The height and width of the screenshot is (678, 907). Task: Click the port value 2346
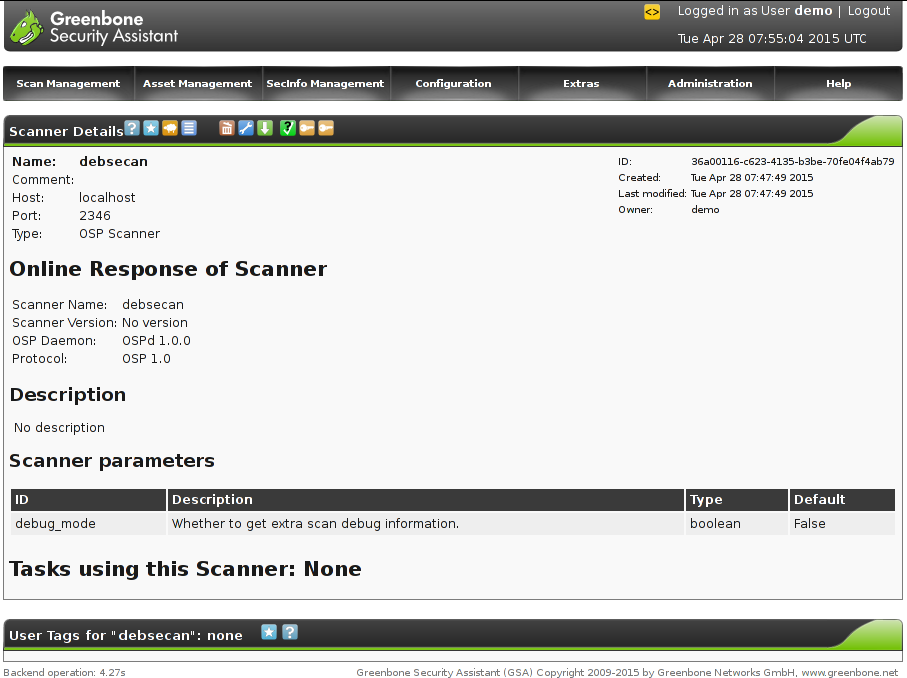point(95,216)
